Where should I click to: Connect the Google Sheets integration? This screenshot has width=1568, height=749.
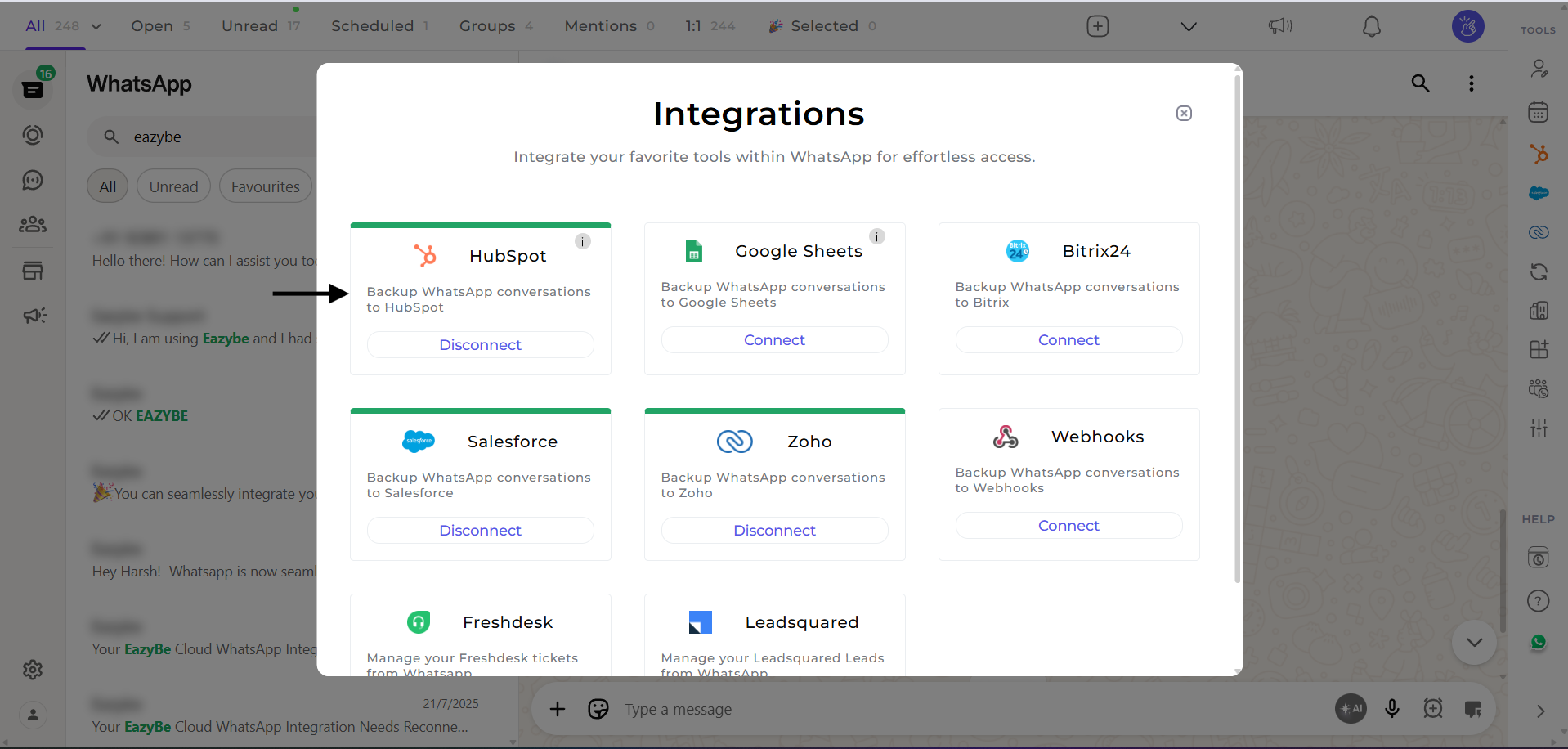pyautogui.click(x=773, y=339)
